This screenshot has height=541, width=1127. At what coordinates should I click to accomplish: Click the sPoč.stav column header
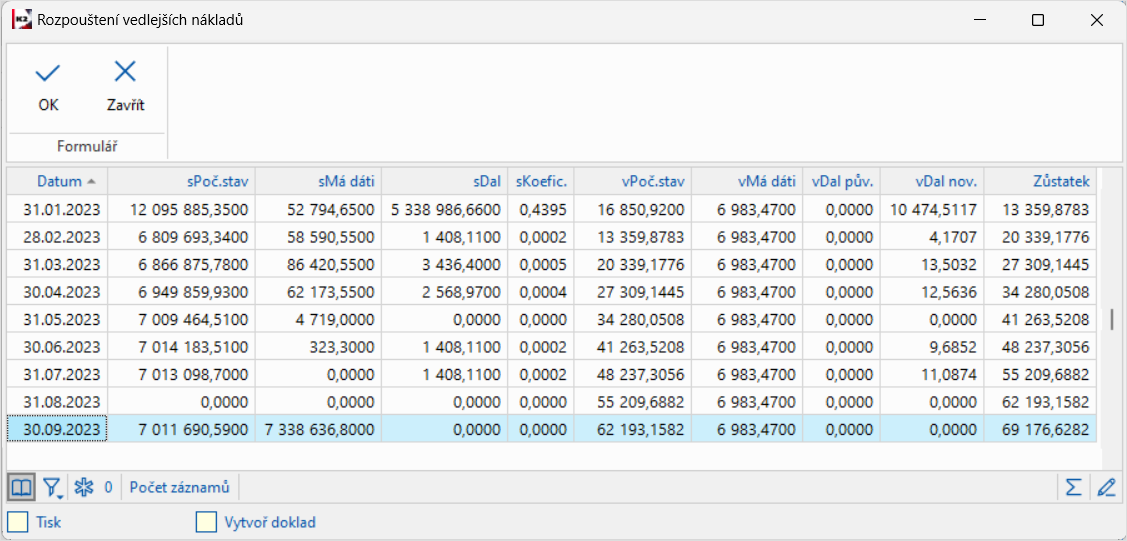[x=181, y=181]
